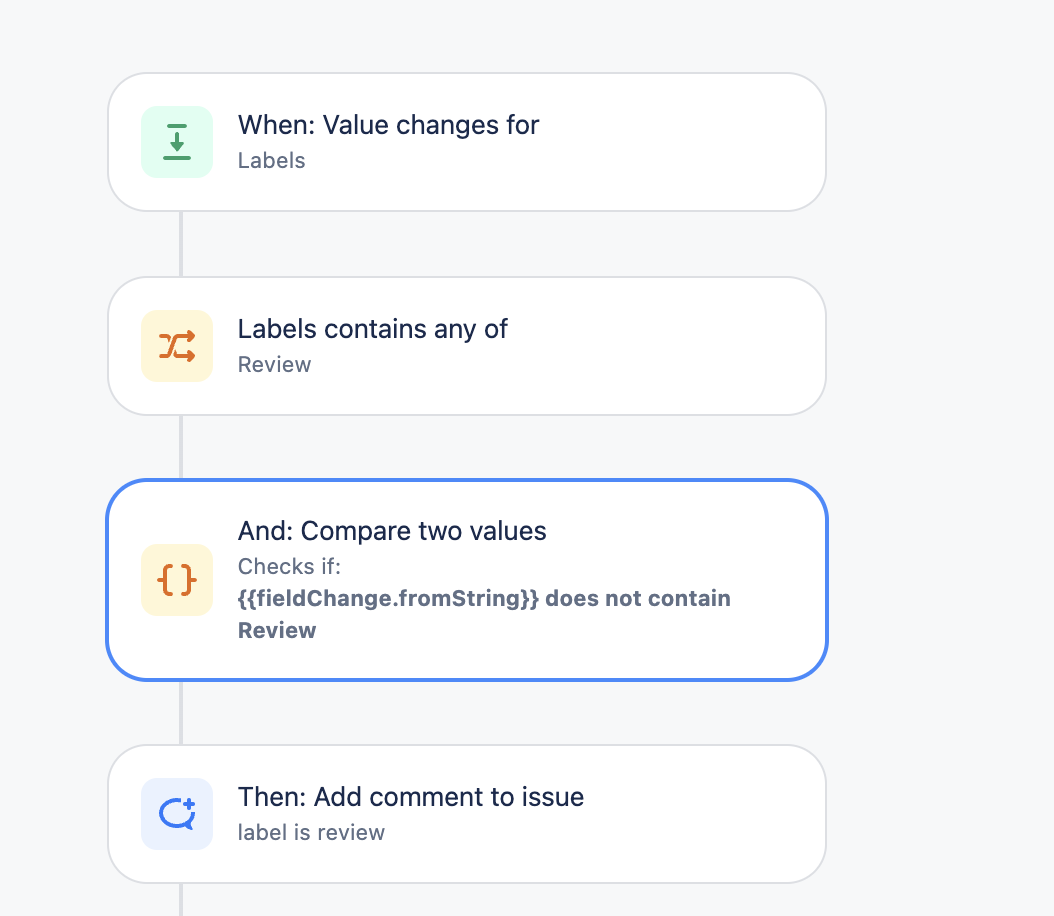The height and width of the screenshot is (916, 1054).
Task: Click connector below Add comment action card
Action: [180, 898]
